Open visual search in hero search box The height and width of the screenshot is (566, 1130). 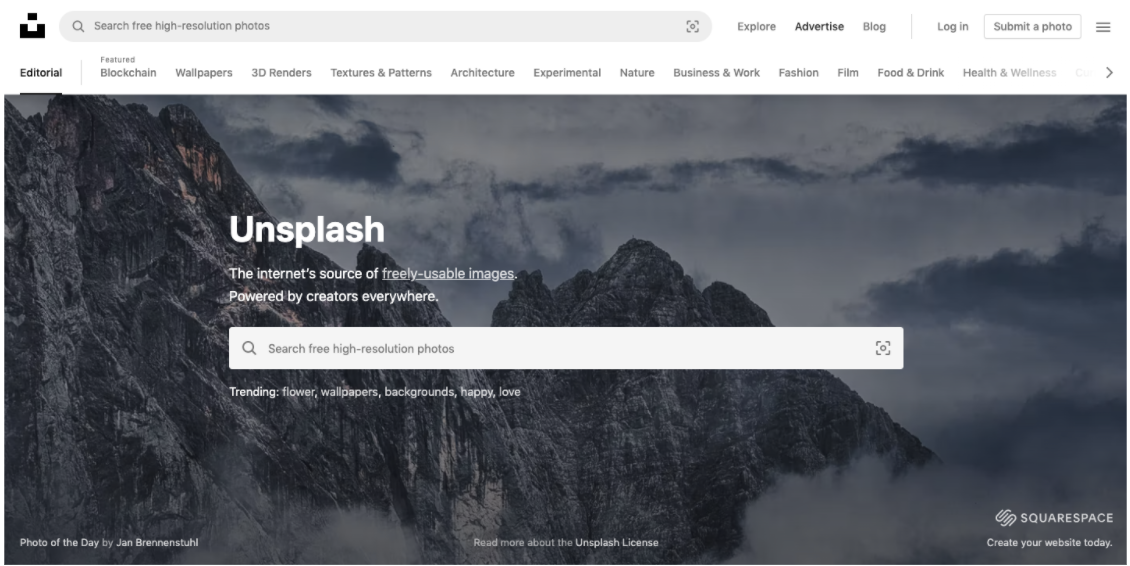[x=883, y=348]
